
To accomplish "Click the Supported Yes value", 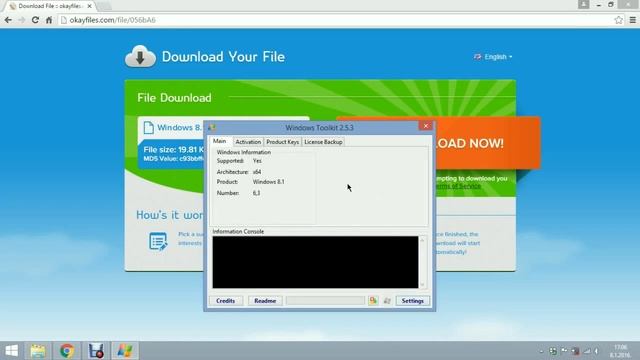I will click(x=257, y=161).
